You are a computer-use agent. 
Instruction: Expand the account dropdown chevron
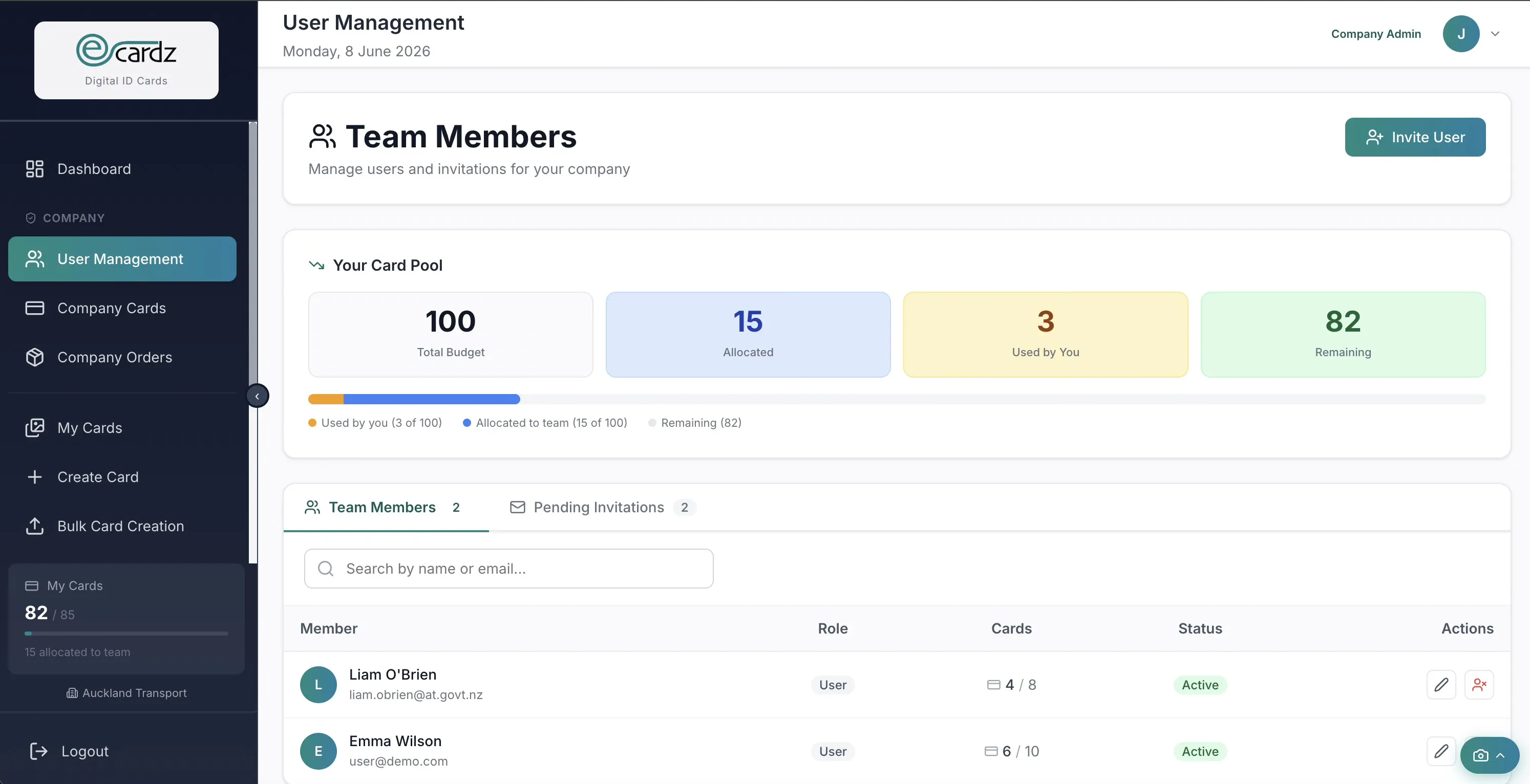(1496, 34)
